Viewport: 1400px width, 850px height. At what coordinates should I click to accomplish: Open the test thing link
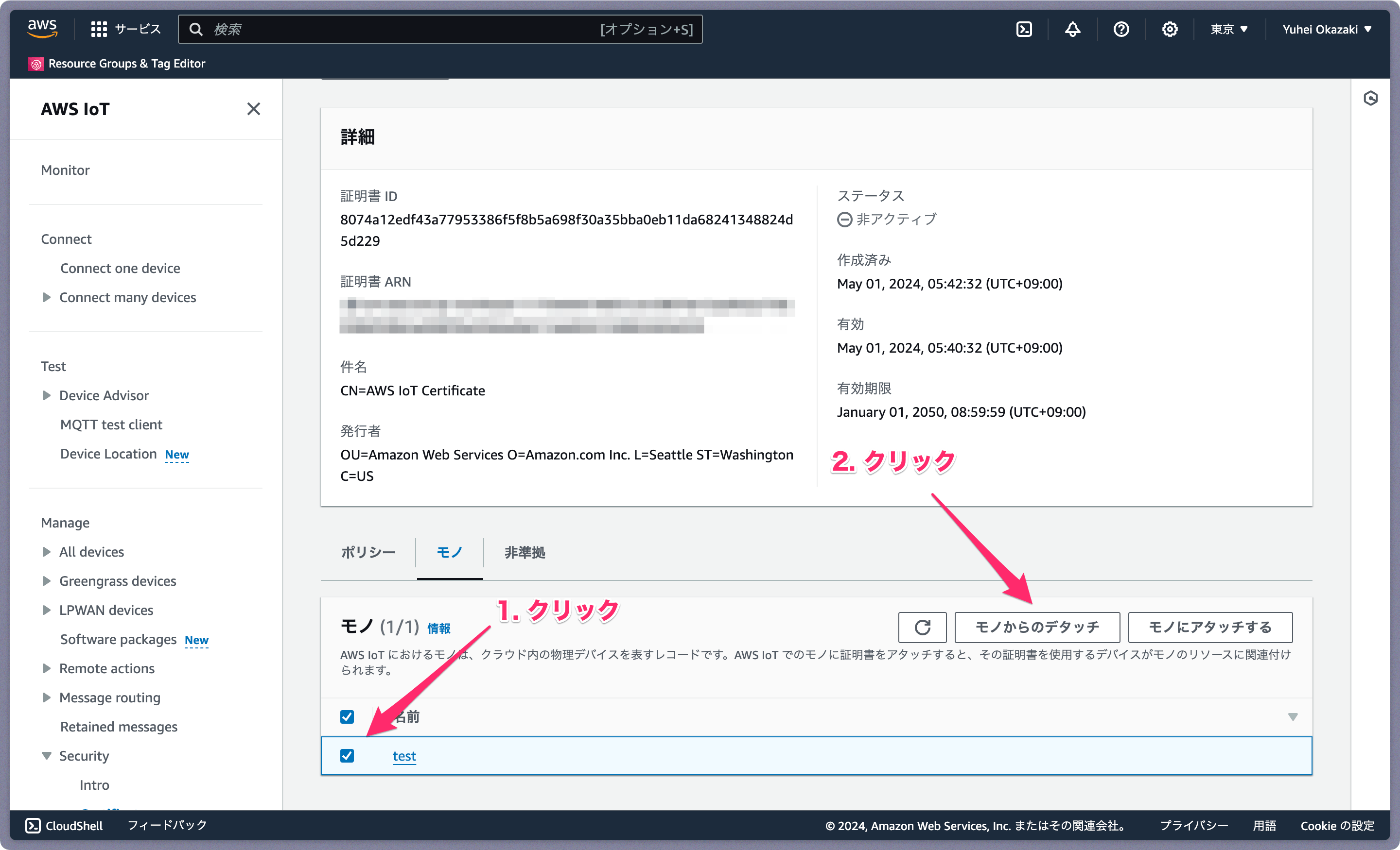[404, 756]
